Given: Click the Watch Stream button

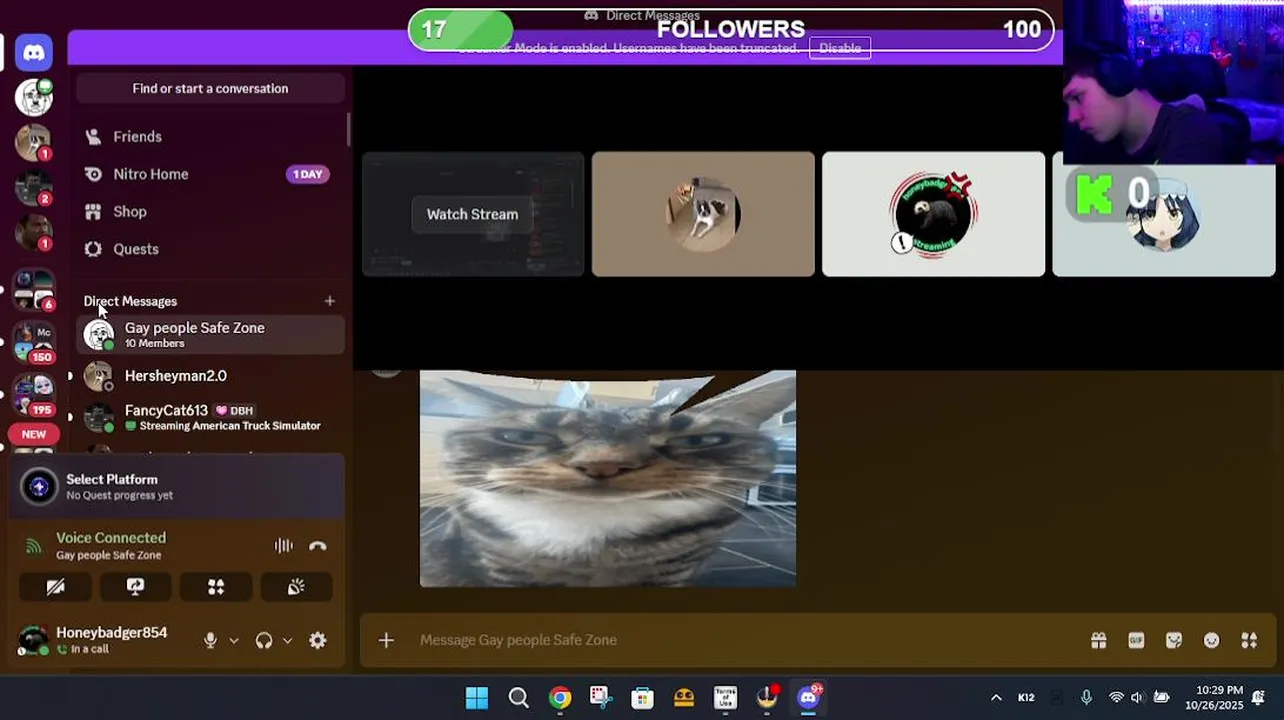Looking at the screenshot, I should (472, 214).
